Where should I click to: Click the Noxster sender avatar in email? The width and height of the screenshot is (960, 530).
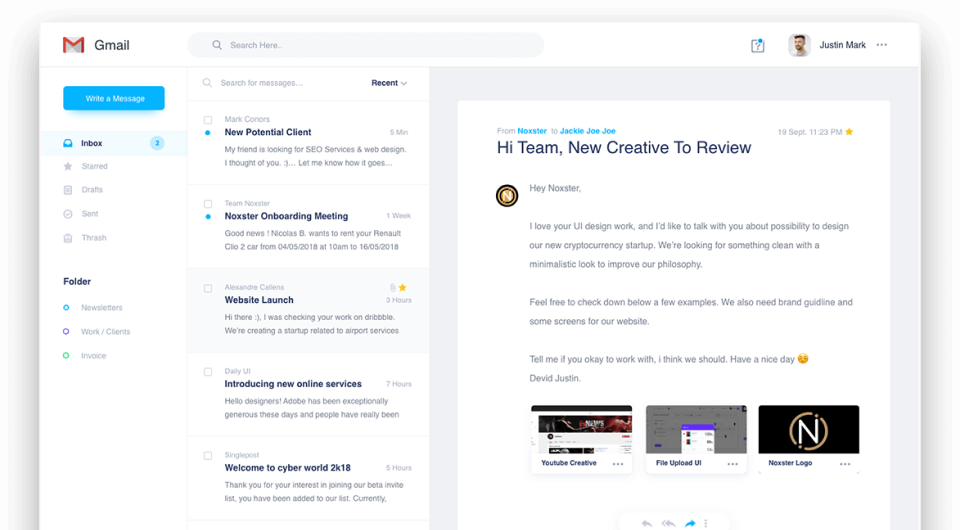(507, 196)
